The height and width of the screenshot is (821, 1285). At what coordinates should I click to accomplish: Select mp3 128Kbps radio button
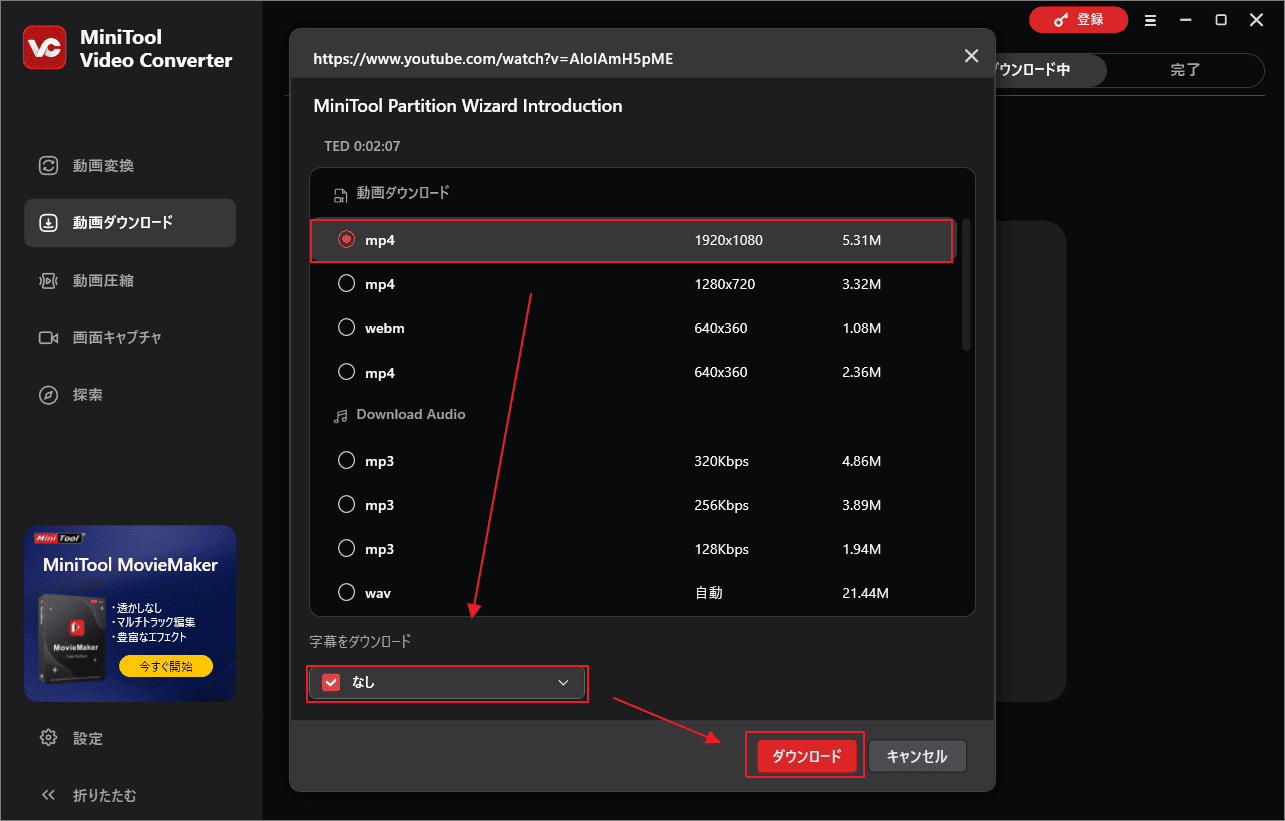347,549
